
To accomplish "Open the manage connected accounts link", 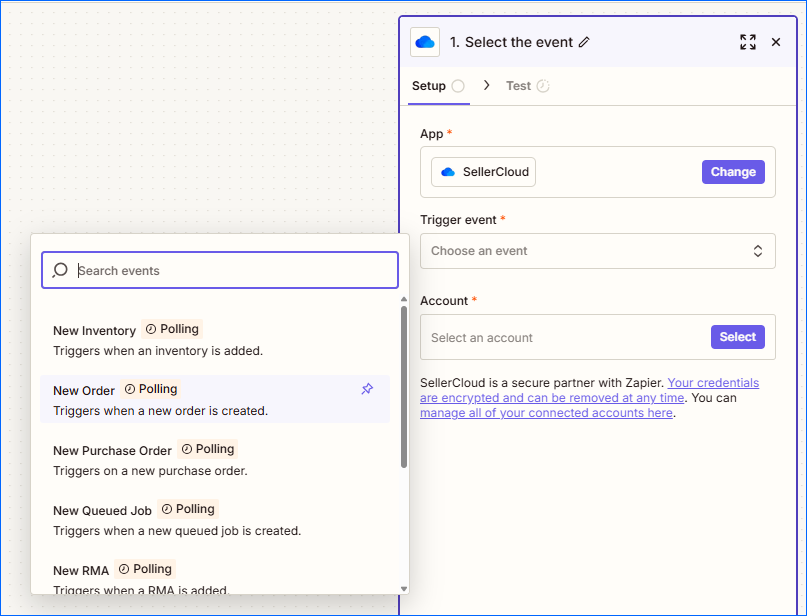I will pyautogui.click(x=546, y=413).
